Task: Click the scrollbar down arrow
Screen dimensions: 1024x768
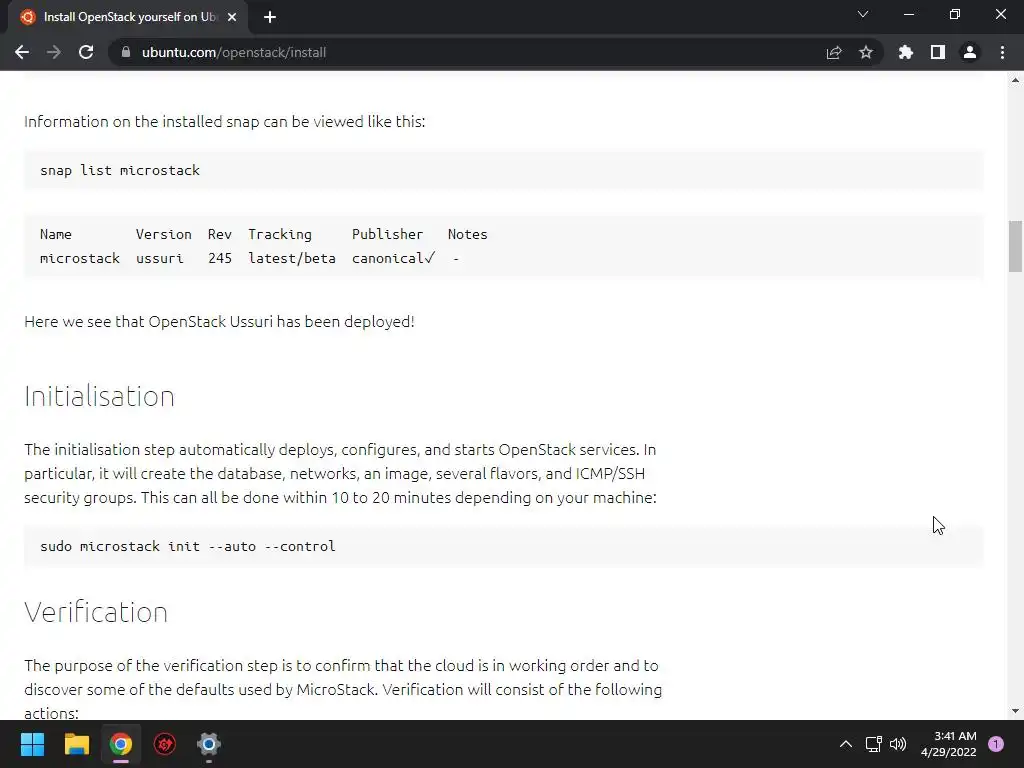Action: (1015, 711)
